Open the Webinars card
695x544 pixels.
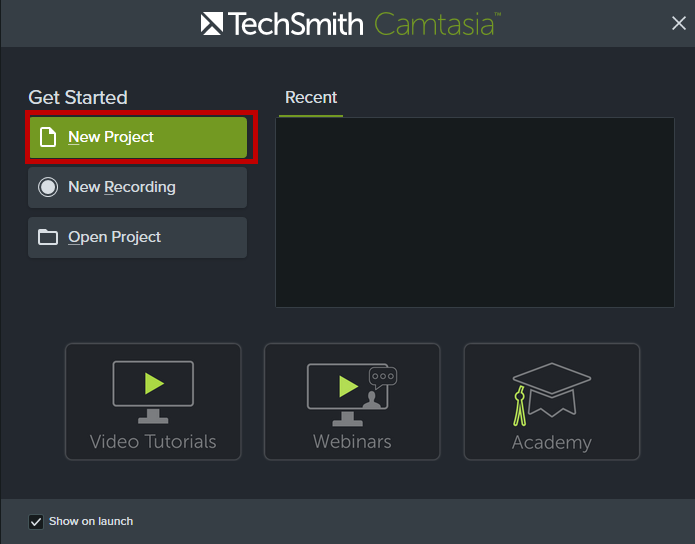[352, 401]
